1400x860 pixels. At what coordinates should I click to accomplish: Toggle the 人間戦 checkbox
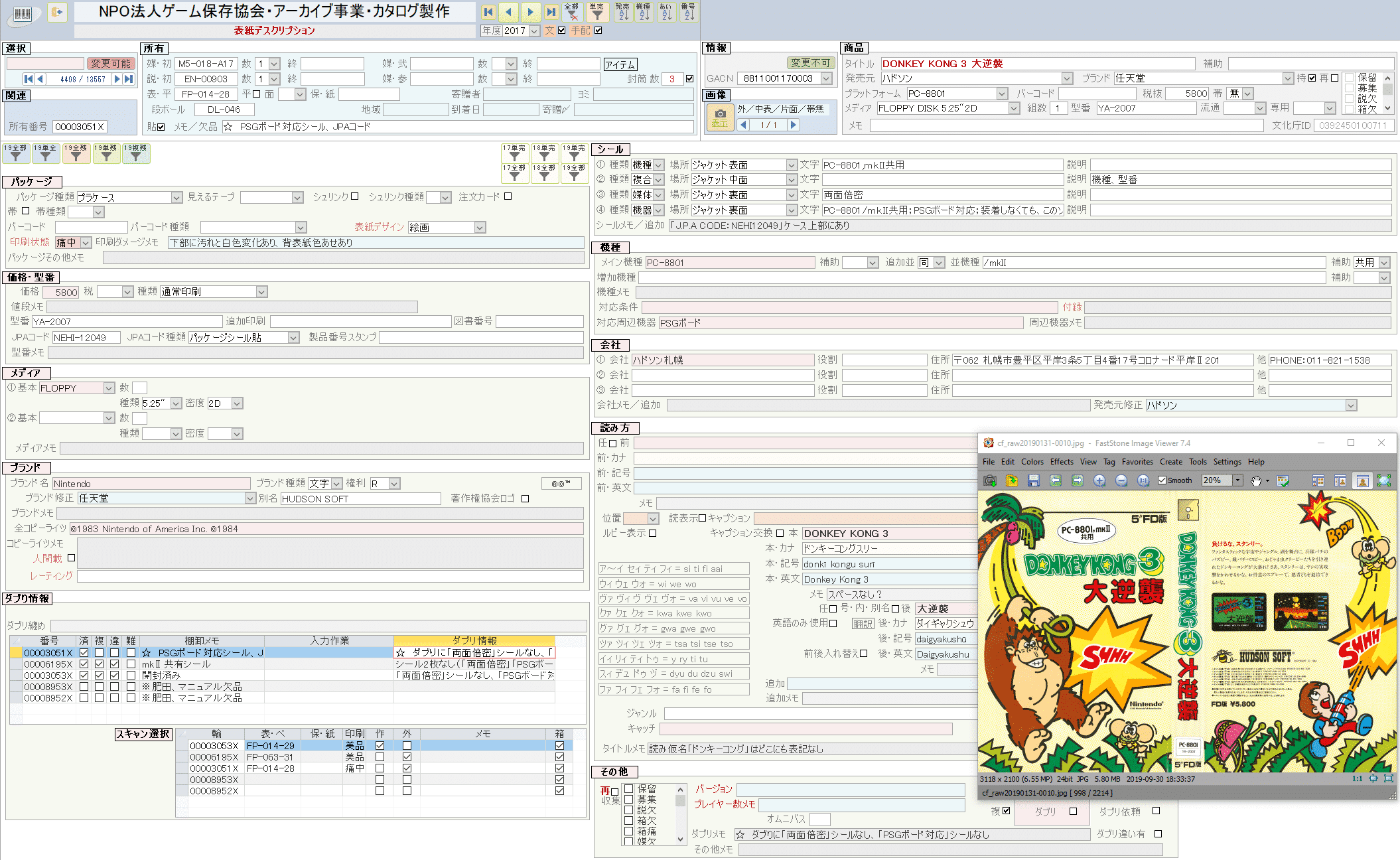pyautogui.click(x=71, y=559)
